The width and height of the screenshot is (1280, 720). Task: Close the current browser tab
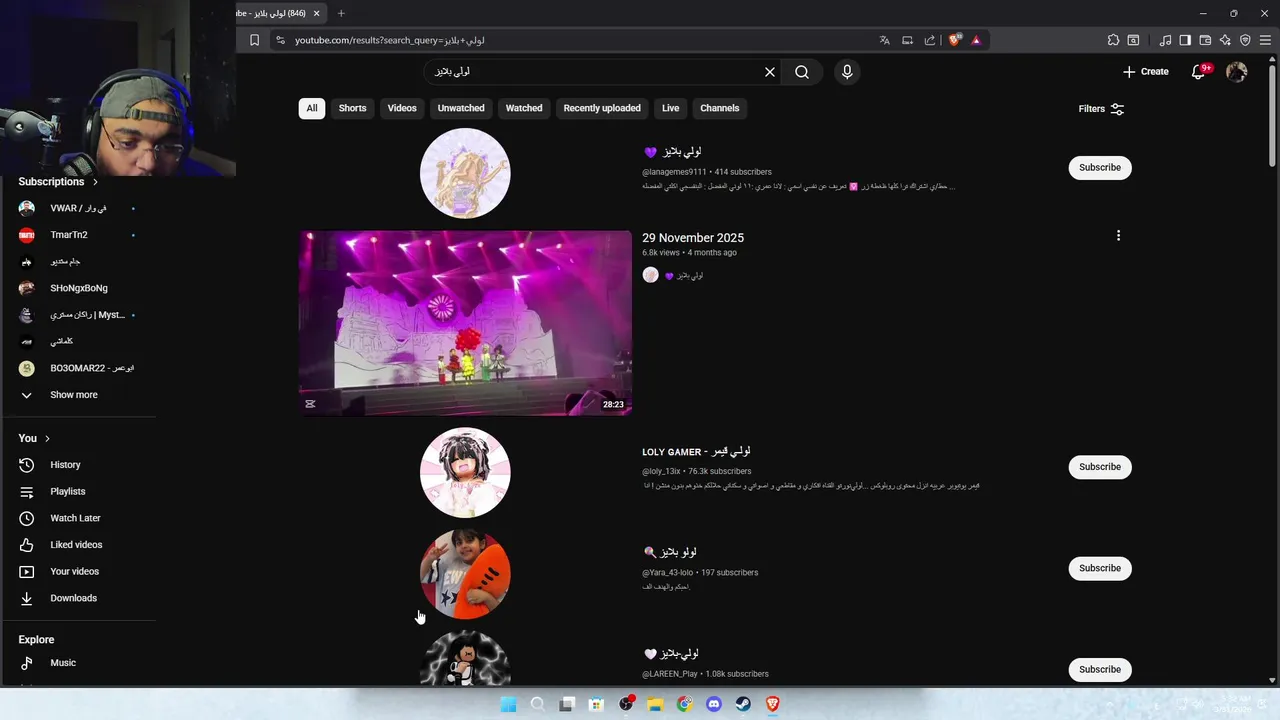click(x=317, y=13)
